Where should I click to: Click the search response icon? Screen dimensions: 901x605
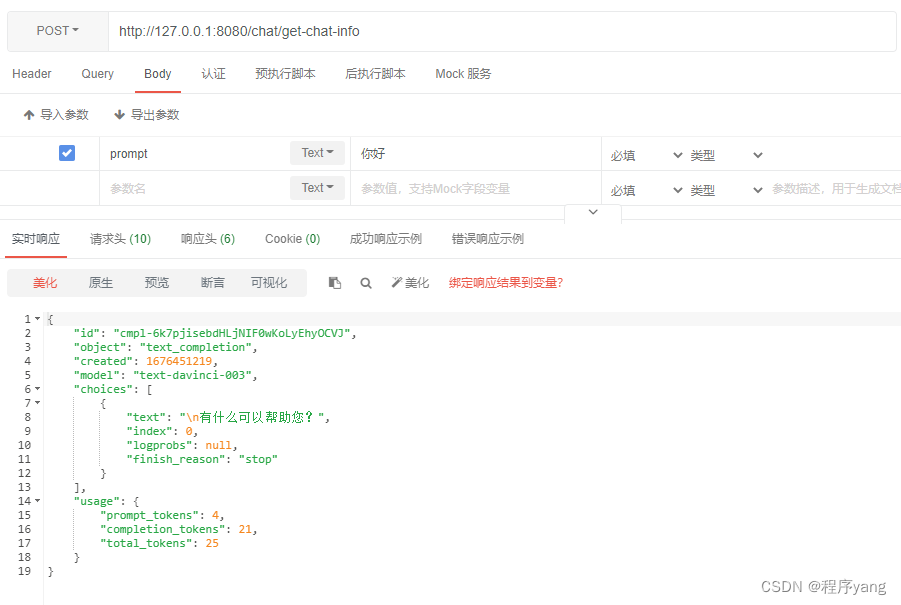[365, 283]
